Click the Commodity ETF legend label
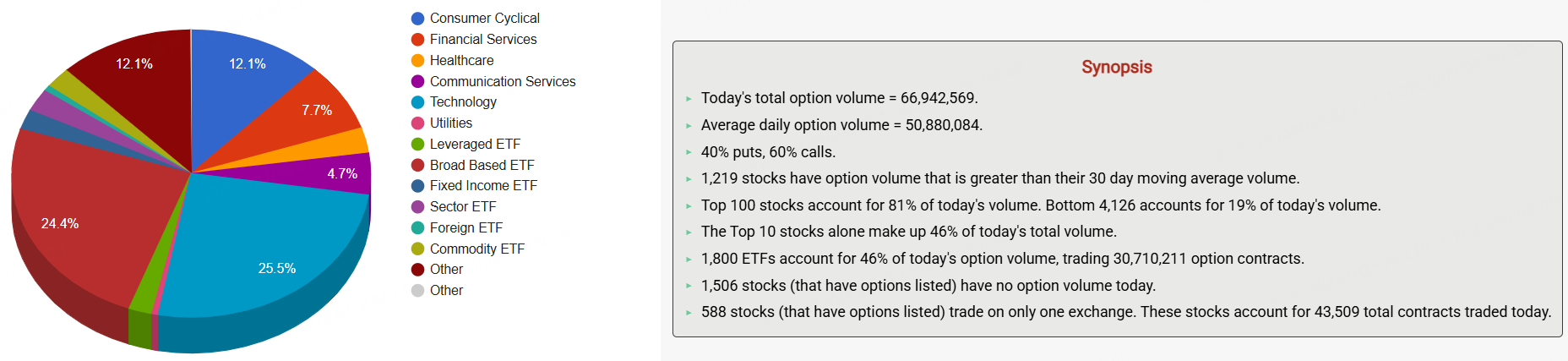 click(x=476, y=249)
